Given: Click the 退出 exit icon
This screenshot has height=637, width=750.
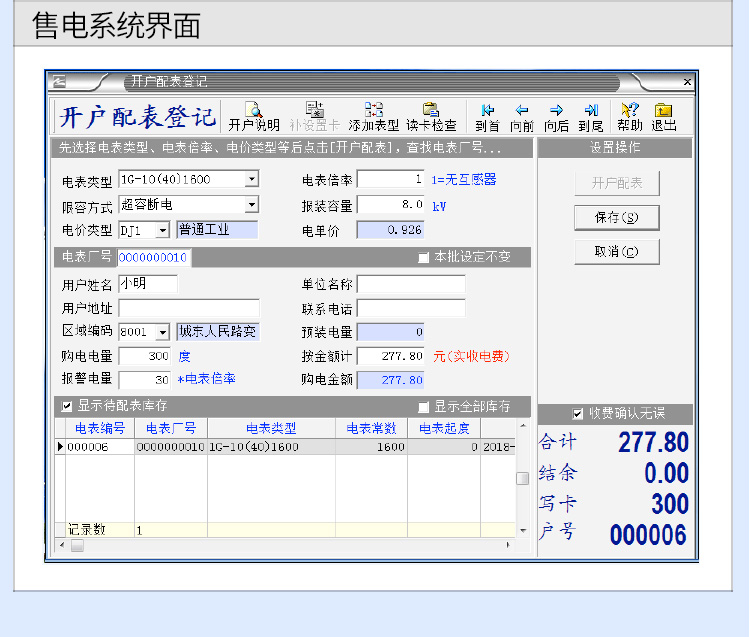Looking at the screenshot, I should click(664, 116).
